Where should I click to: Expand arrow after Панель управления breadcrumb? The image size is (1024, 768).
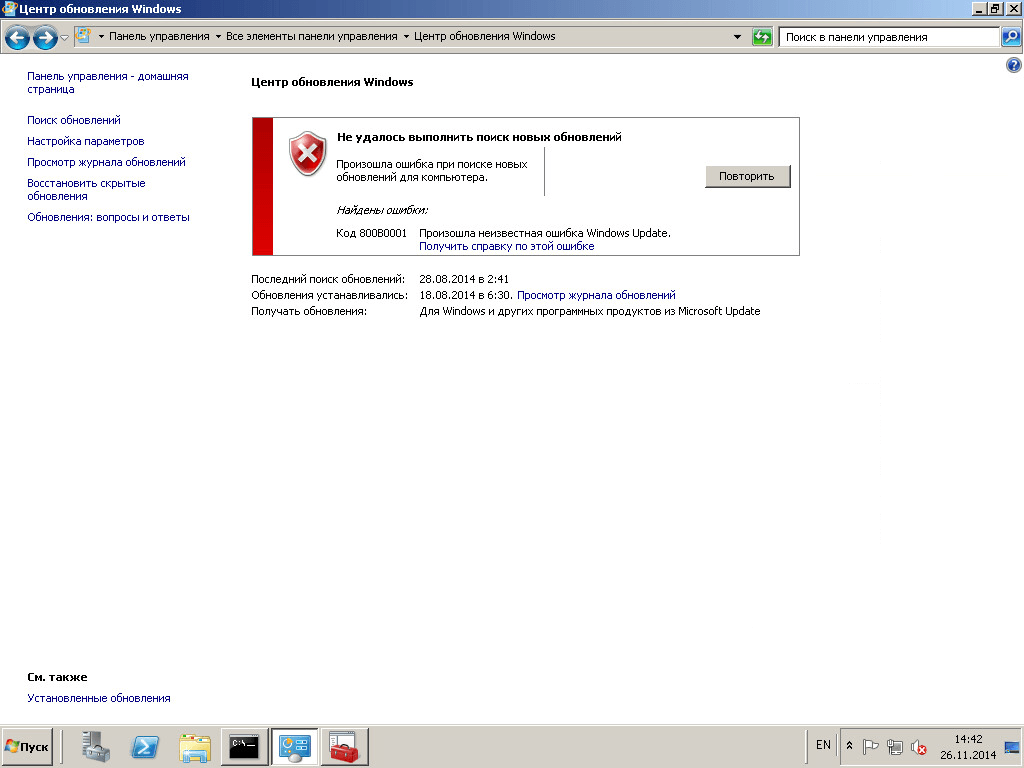point(218,37)
